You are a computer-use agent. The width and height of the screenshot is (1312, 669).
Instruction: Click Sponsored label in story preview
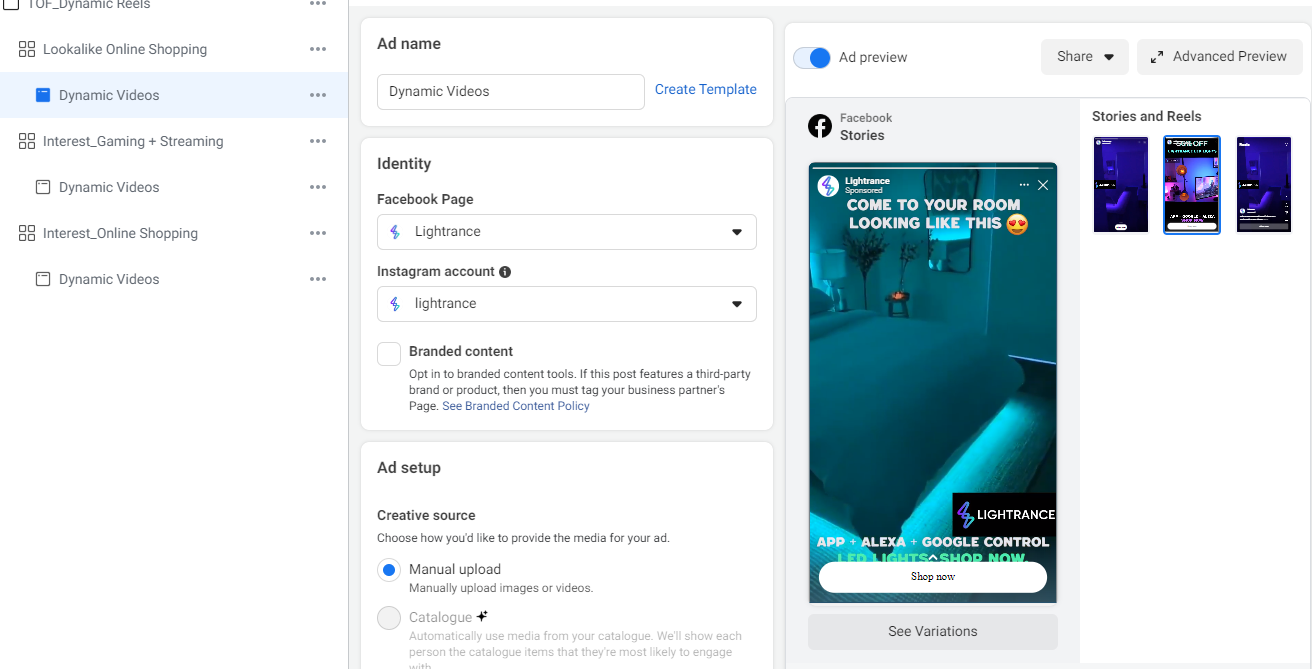[x=864, y=190]
